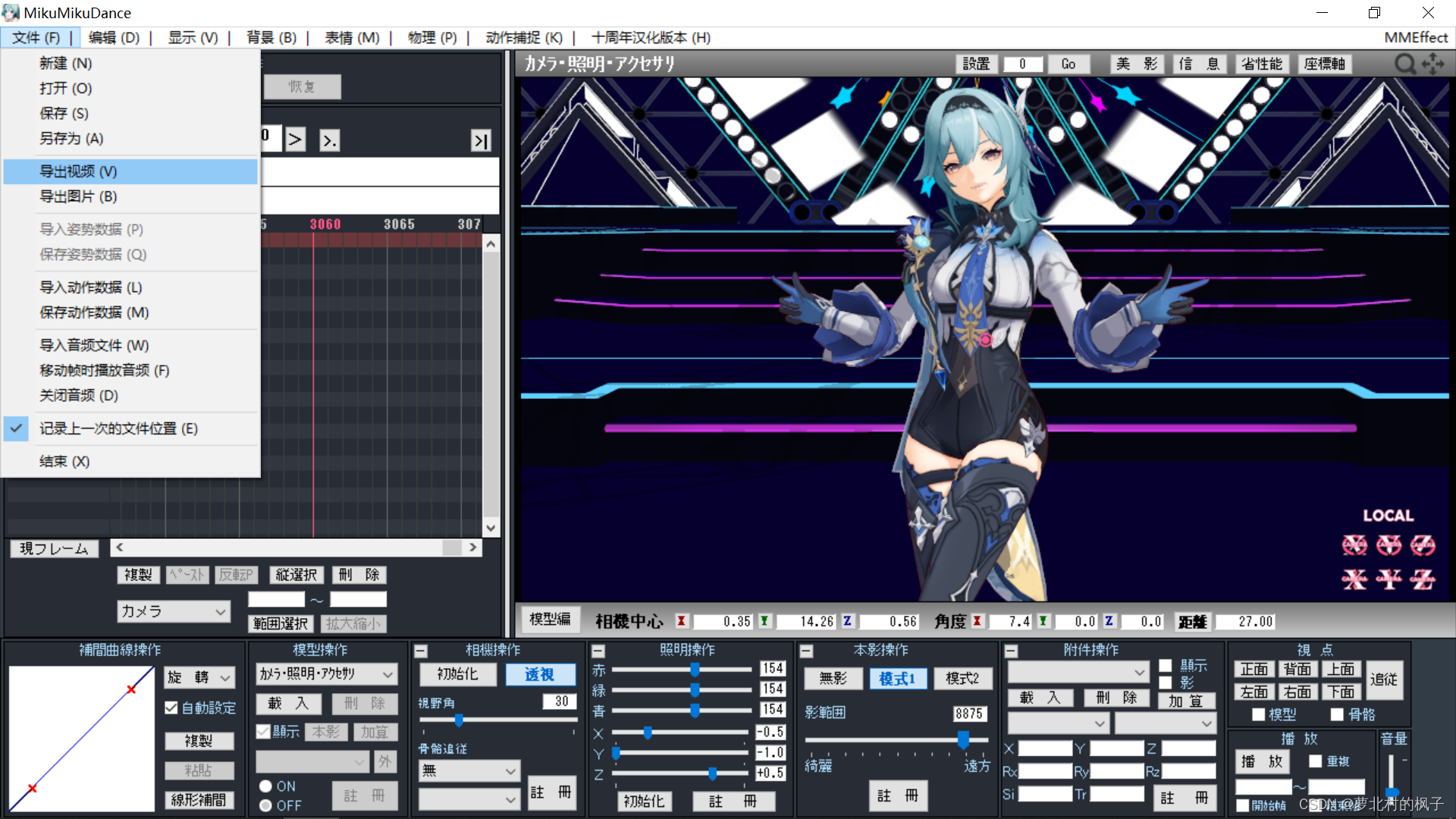Click timeline scroll up arrow
1456x819 pixels.
pyautogui.click(x=491, y=244)
